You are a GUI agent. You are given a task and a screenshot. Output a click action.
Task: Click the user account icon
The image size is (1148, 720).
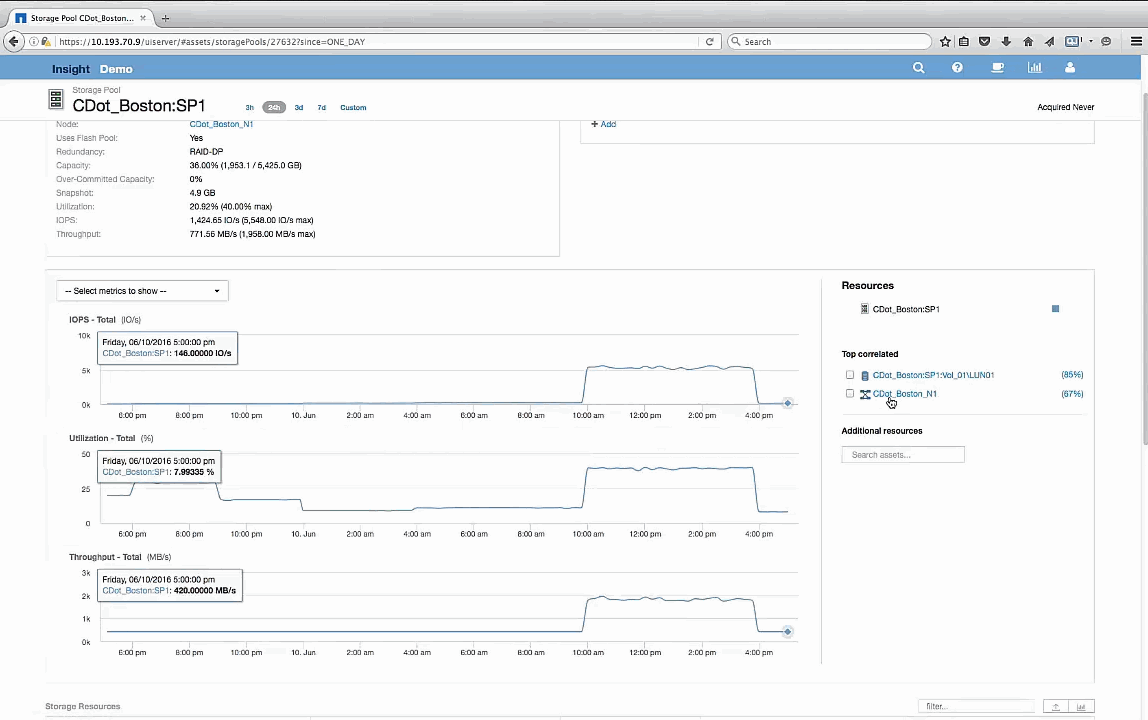(1070, 68)
